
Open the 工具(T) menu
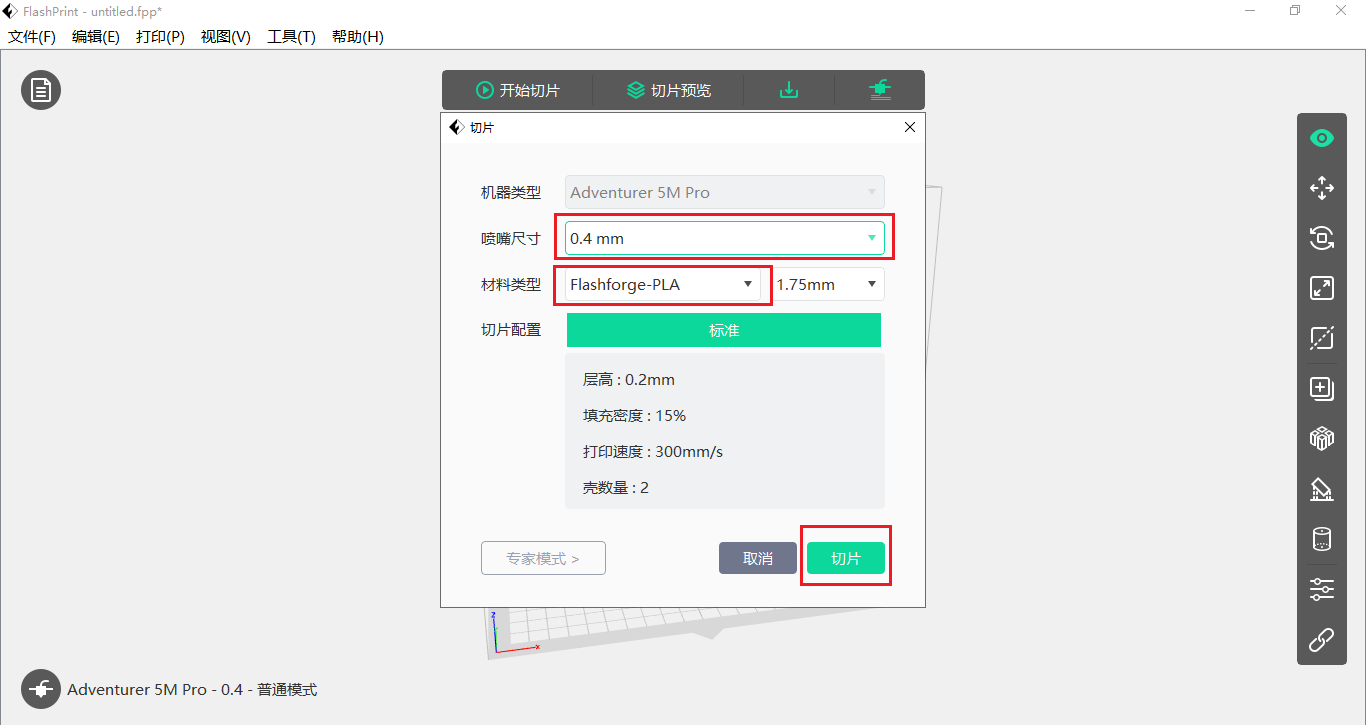[292, 36]
